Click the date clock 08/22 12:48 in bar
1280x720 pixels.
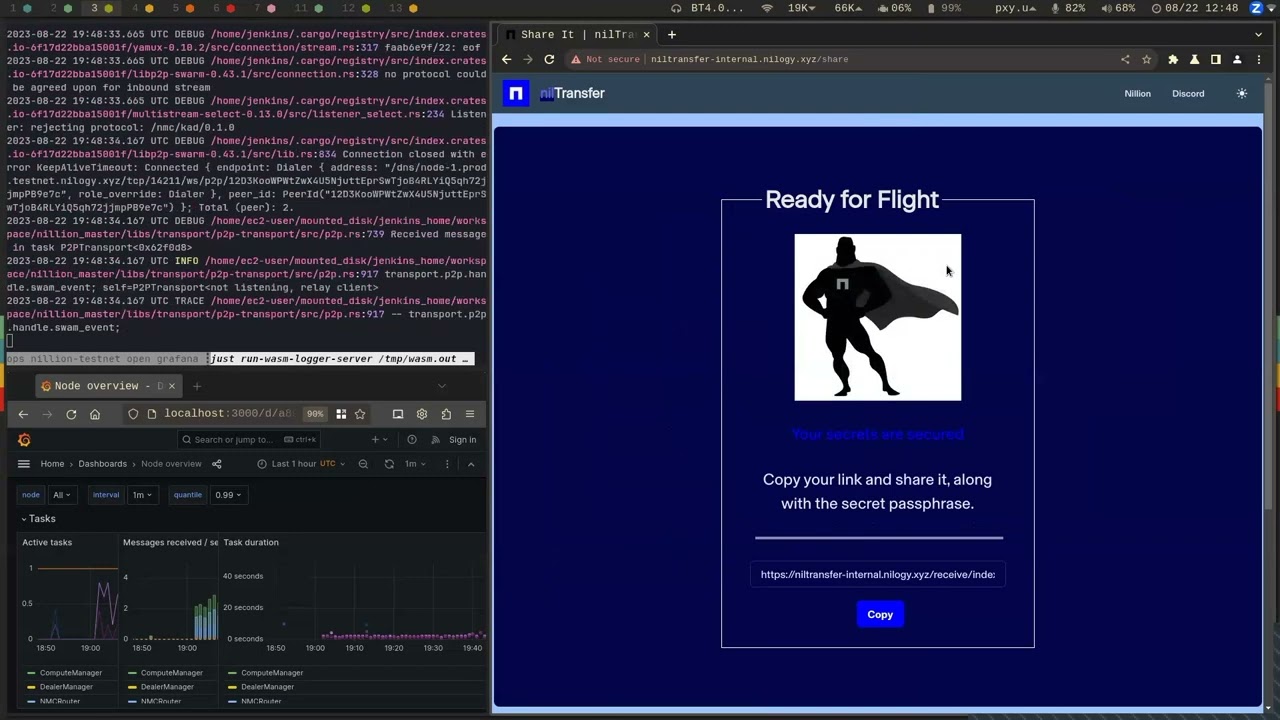[1195, 8]
